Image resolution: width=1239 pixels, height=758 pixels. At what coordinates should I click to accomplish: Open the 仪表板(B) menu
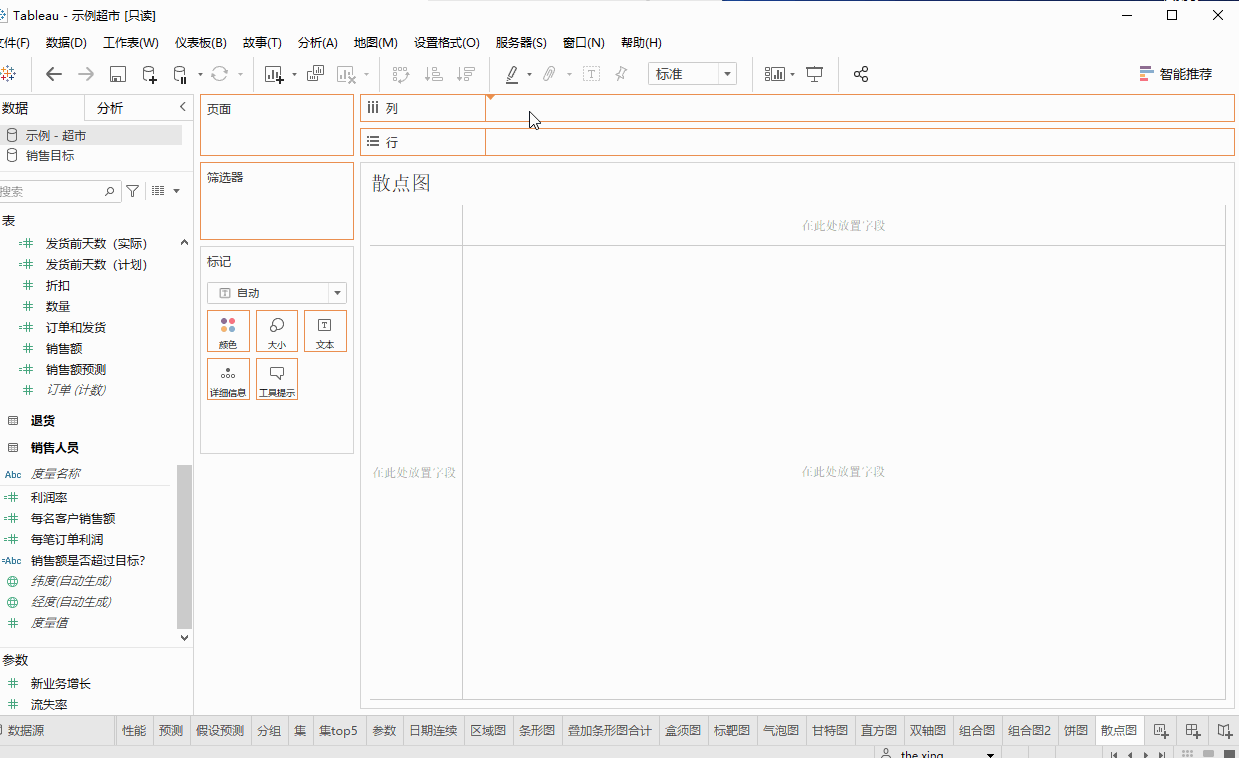(201, 43)
